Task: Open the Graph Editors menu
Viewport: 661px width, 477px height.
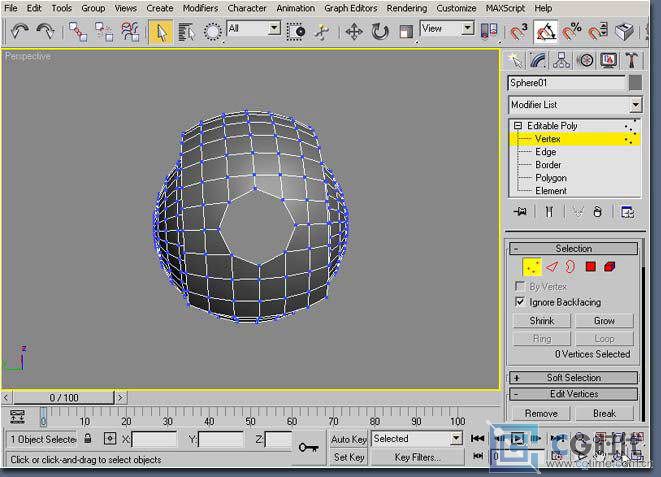Action: (350, 8)
